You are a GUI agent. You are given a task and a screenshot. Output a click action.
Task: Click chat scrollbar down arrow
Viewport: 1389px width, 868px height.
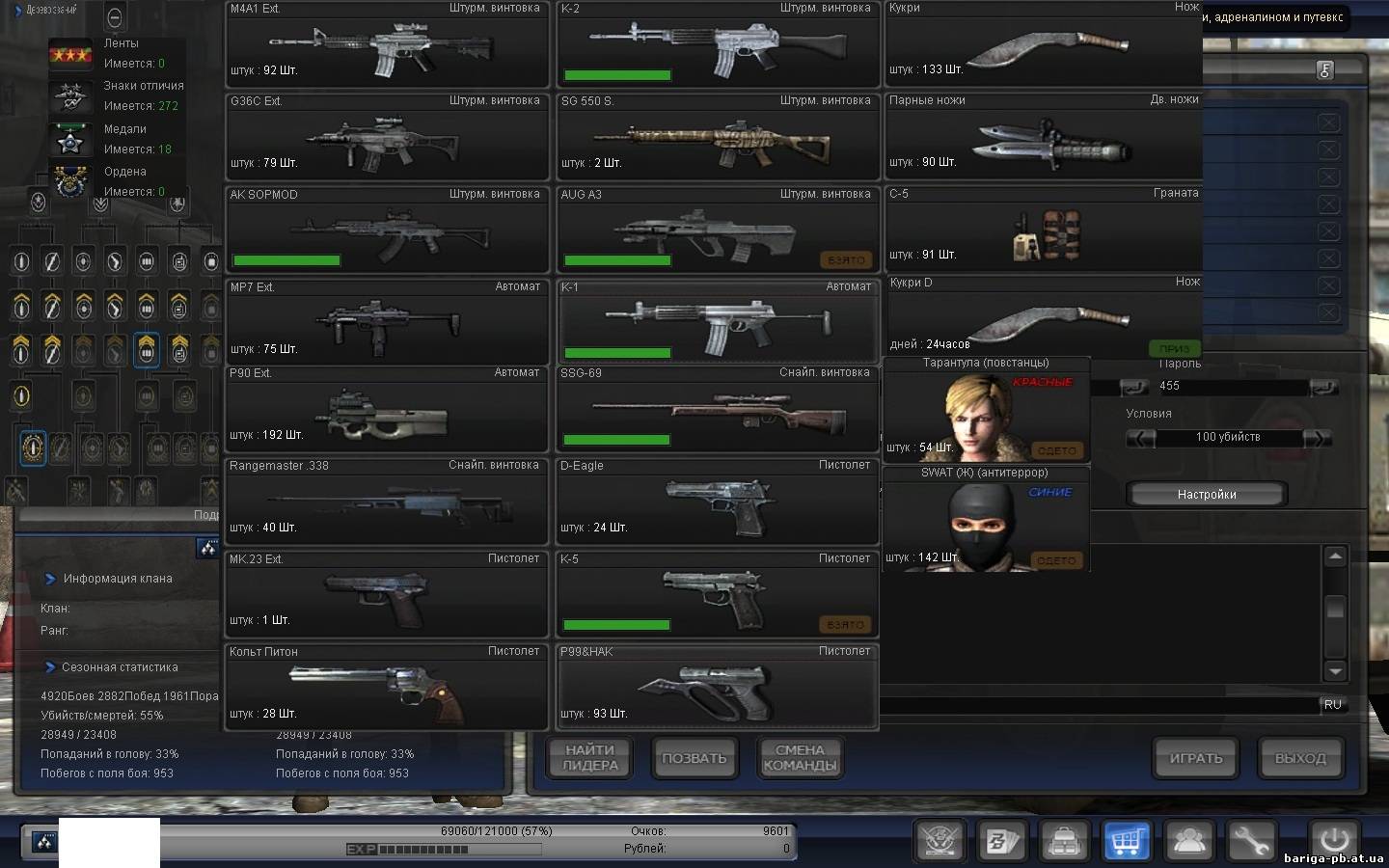pos(1335,671)
